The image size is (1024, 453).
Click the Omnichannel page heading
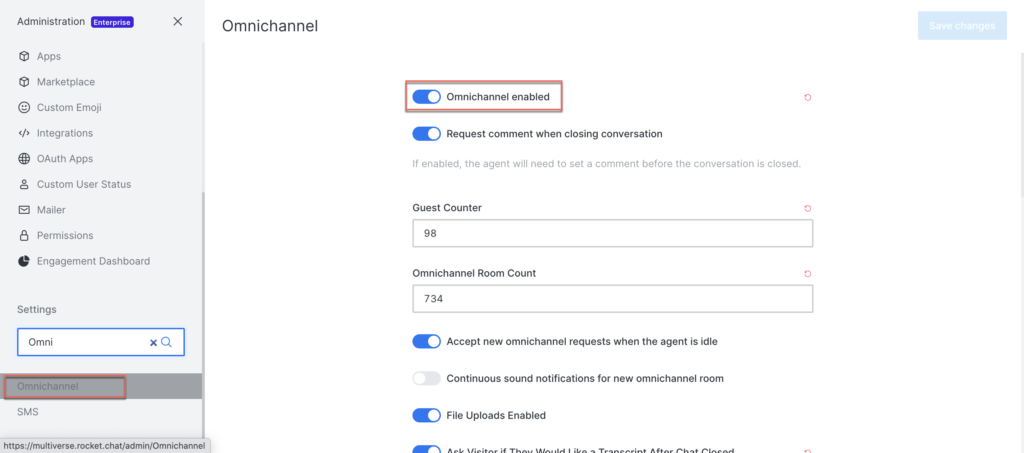point(270,26)
